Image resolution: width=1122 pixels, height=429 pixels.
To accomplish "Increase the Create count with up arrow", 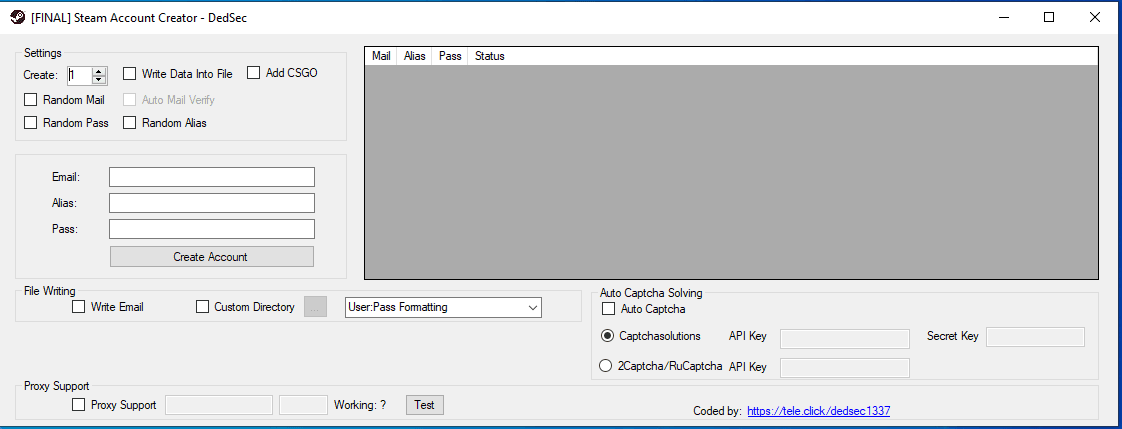I will 99,71.
